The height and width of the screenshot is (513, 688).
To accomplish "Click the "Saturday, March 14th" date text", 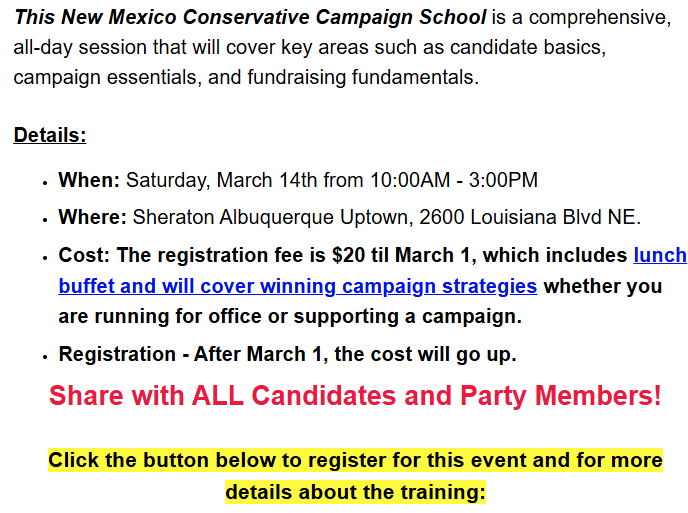I will pos(222,180).
